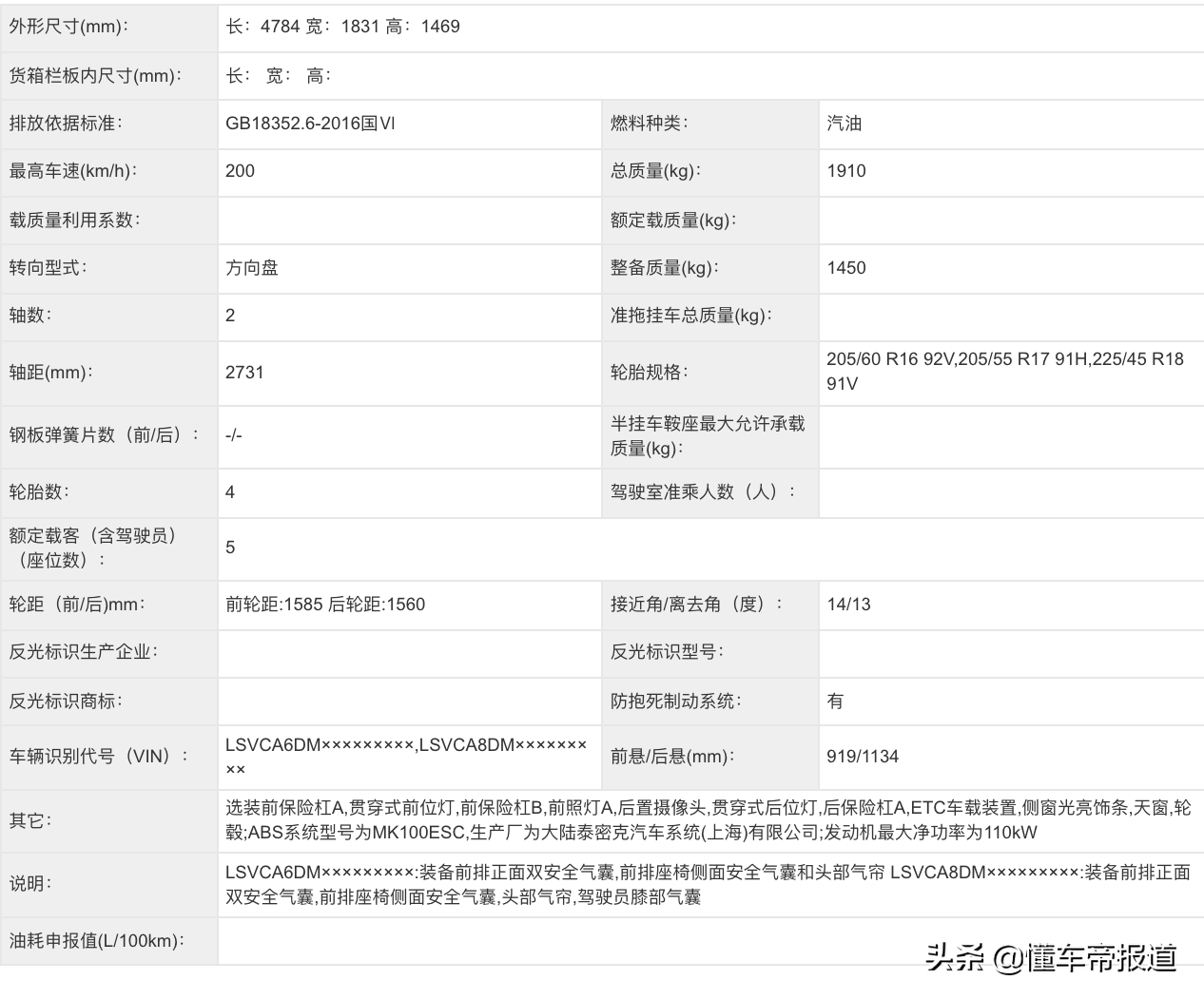
Task: Select the 反光标识型号 label
Action: 667,652
